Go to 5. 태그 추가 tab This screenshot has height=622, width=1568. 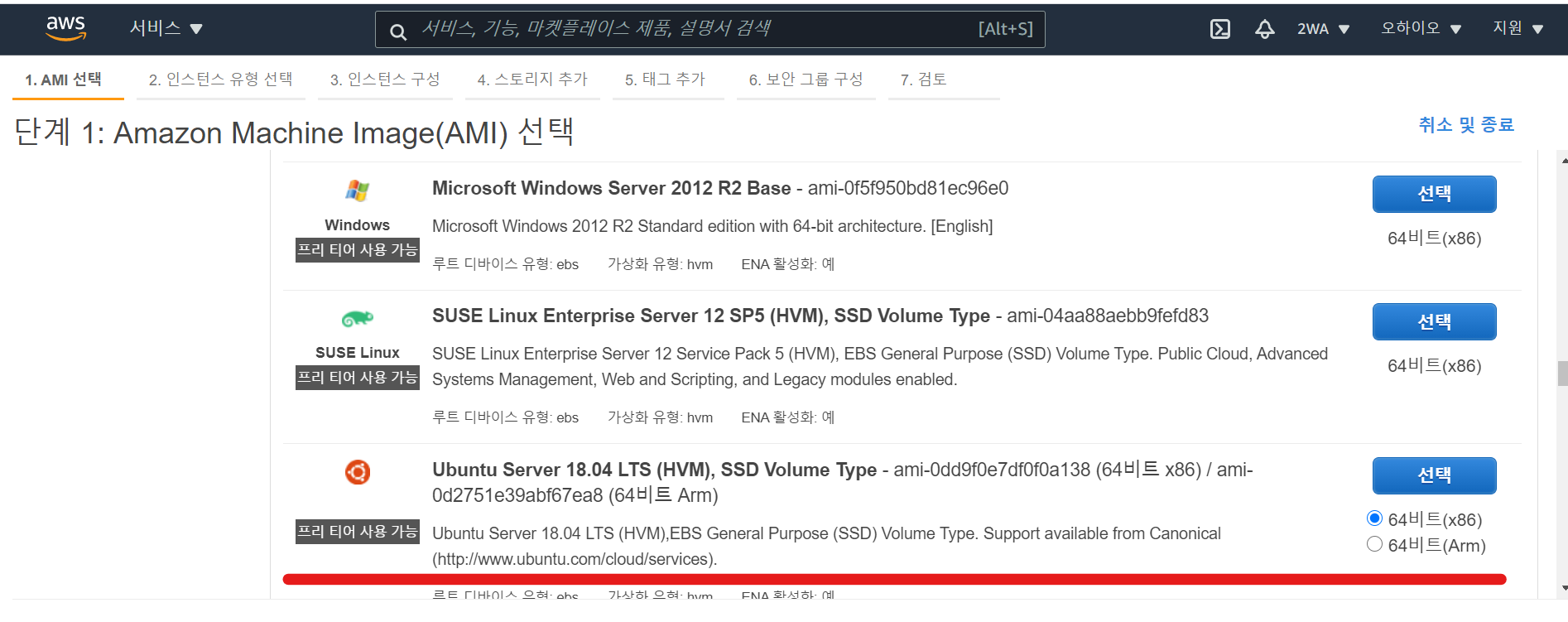pos(666,80)
